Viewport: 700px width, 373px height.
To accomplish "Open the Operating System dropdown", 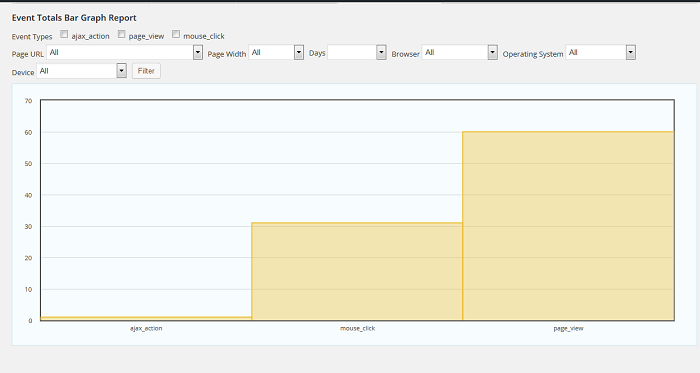I will click(600, 53).
